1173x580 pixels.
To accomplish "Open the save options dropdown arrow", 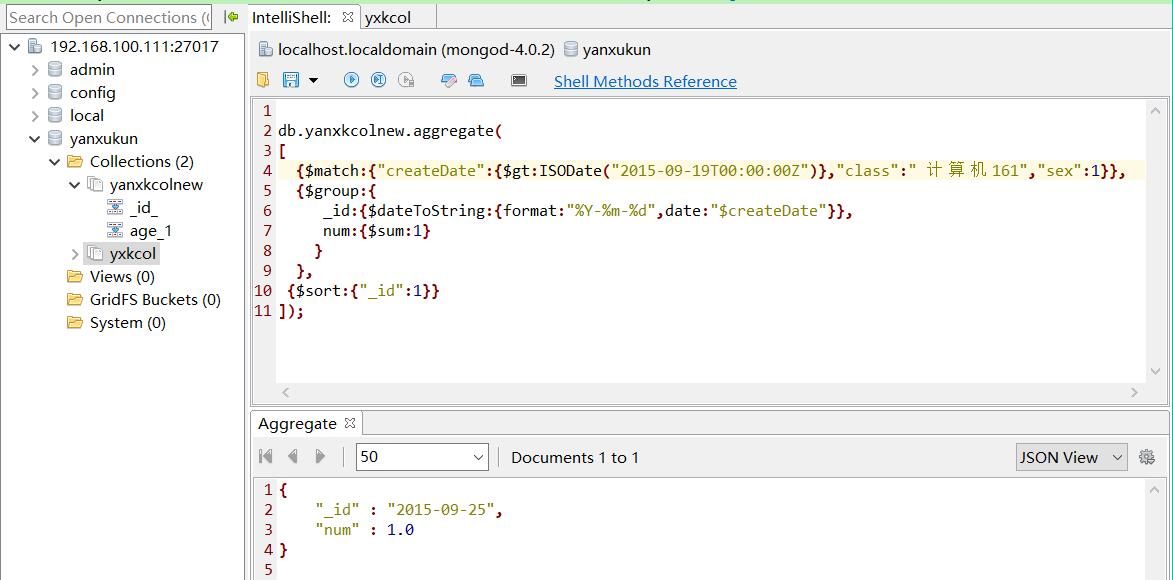I will coord(313,81).
